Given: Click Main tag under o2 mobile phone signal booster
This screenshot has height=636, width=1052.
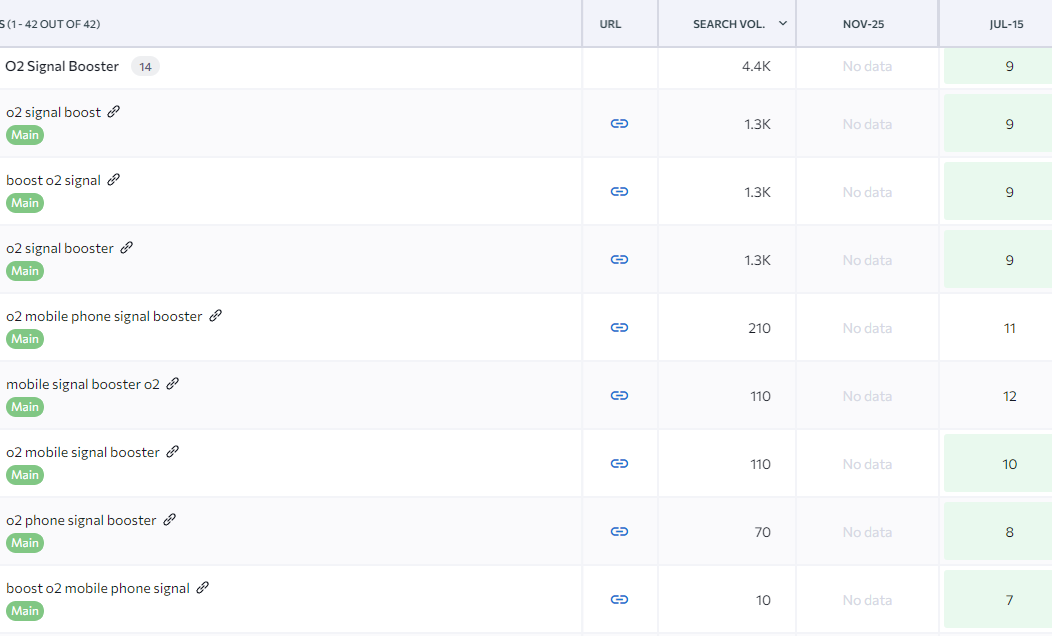Looking at the screenshot, I should click(x=25, y=339).
